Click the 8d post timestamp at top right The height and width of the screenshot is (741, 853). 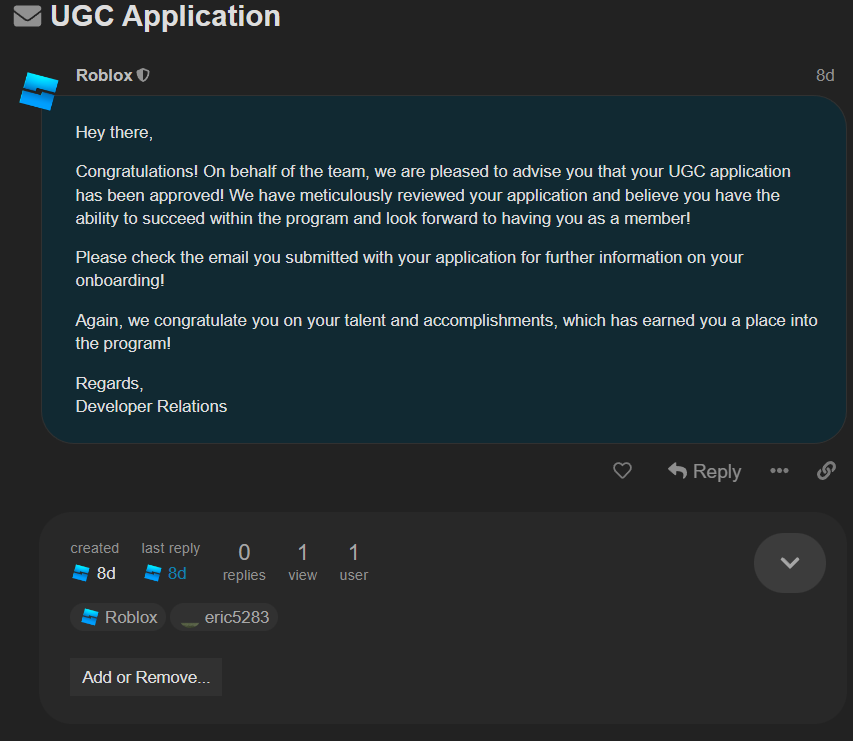(825, 75)
